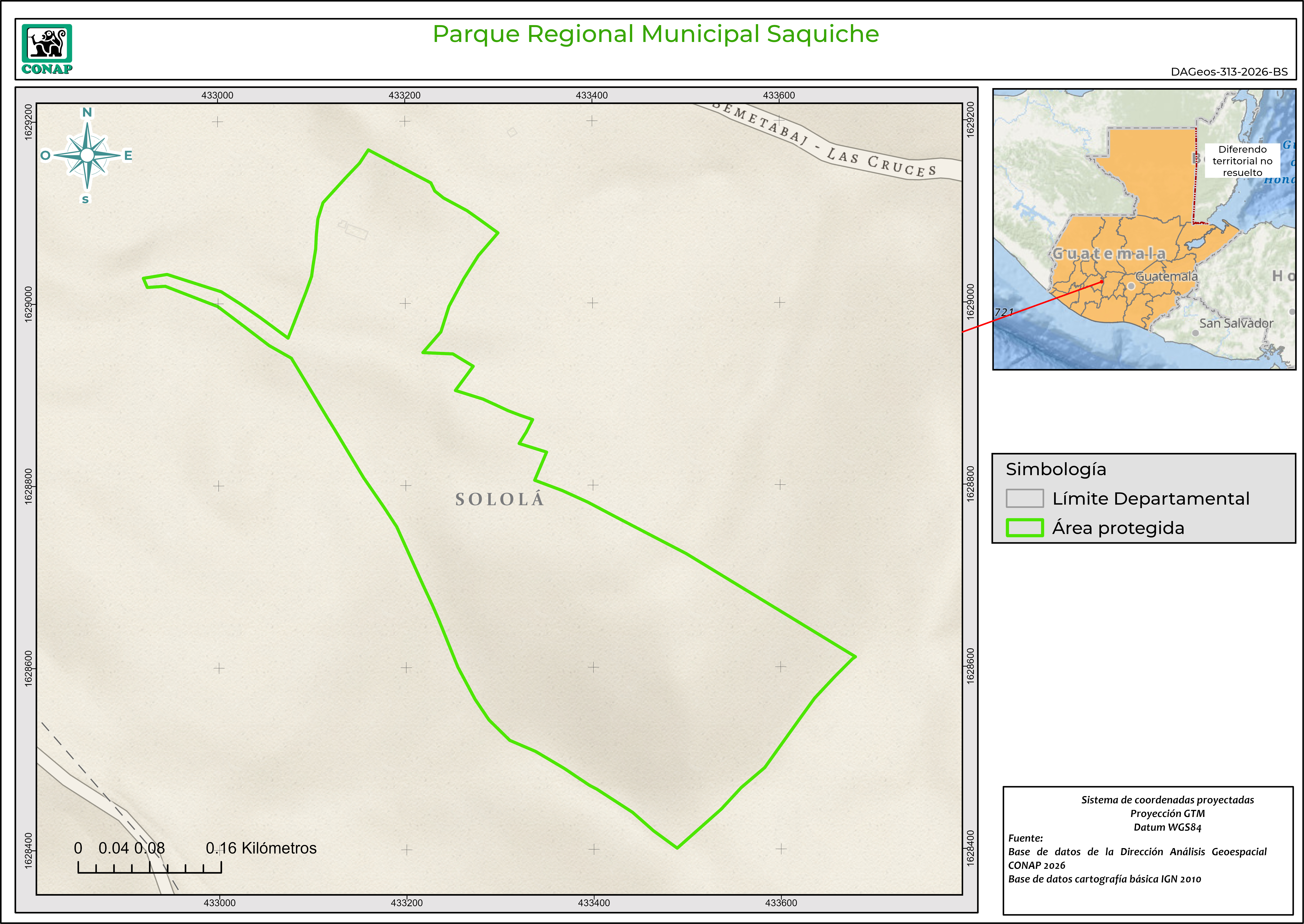Click the red location dot on inset map
Screen dimensions: 1304x924
point(1101,282)
